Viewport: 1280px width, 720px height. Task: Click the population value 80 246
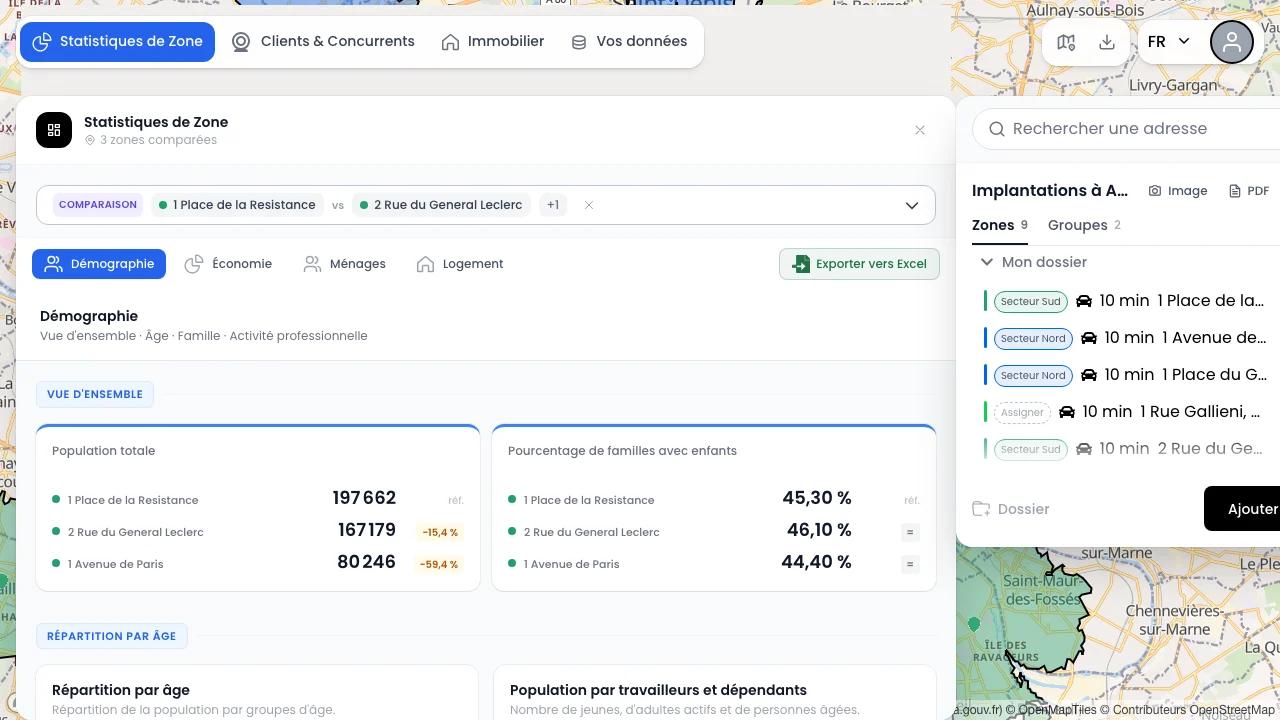pos(367,562)
